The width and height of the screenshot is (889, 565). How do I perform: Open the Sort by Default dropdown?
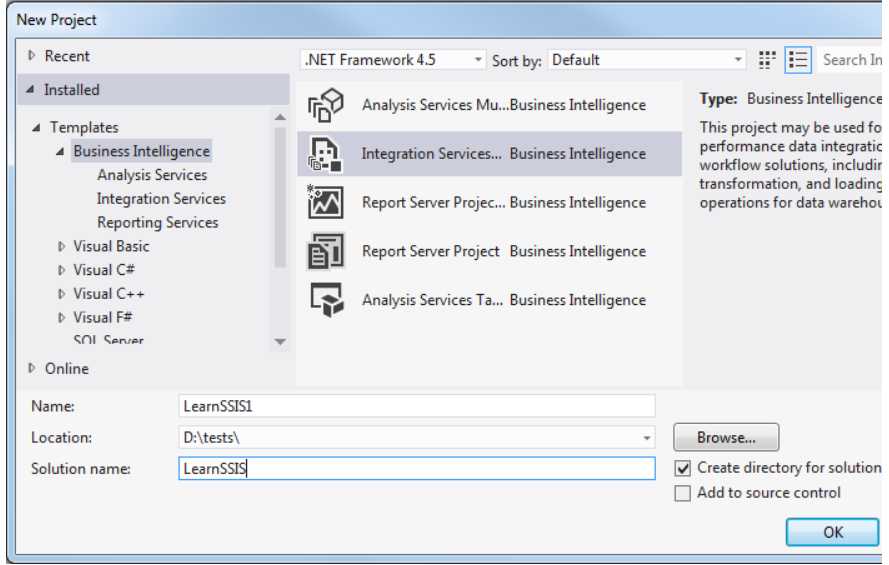tap(646, 60)
